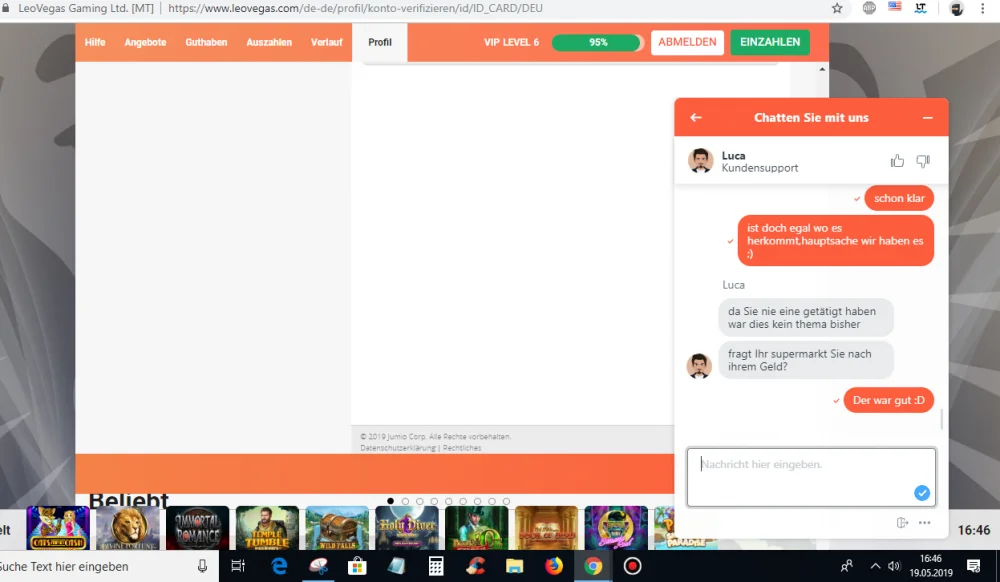1000x582 pixels.
Task: Minimize the chat window with dash icon
Action: point(927,118)
